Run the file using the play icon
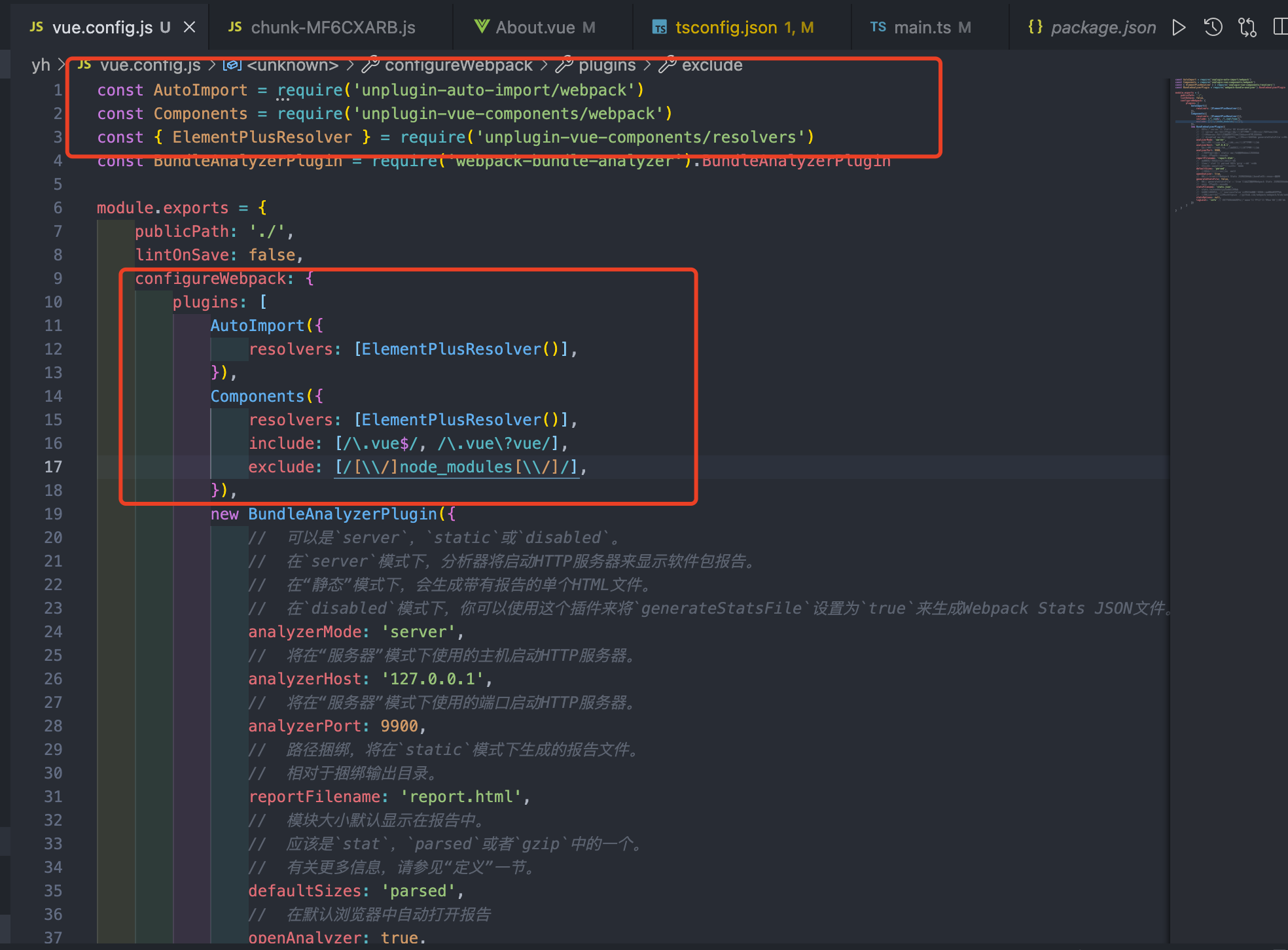The height and width of the screenshot is (950, 1288). point(1179,27)
